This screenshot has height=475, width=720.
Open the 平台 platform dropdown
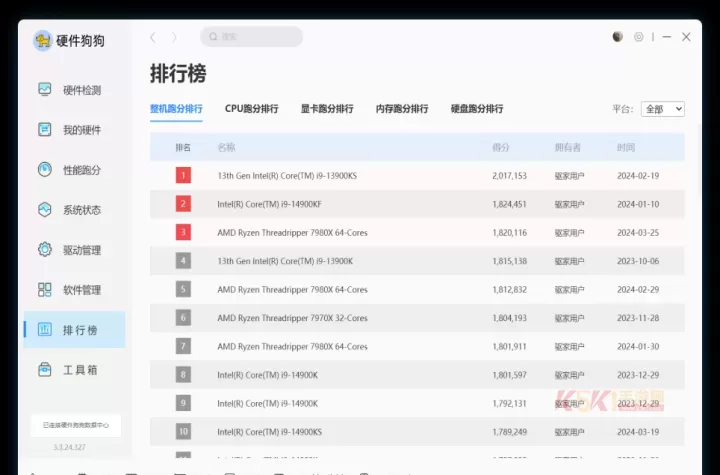663,109
